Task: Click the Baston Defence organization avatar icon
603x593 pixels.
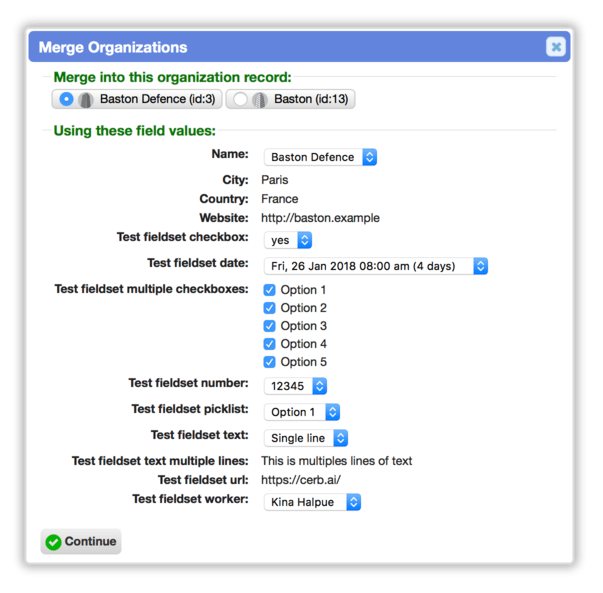Action: pyautogui.click(x=86, y=100)
